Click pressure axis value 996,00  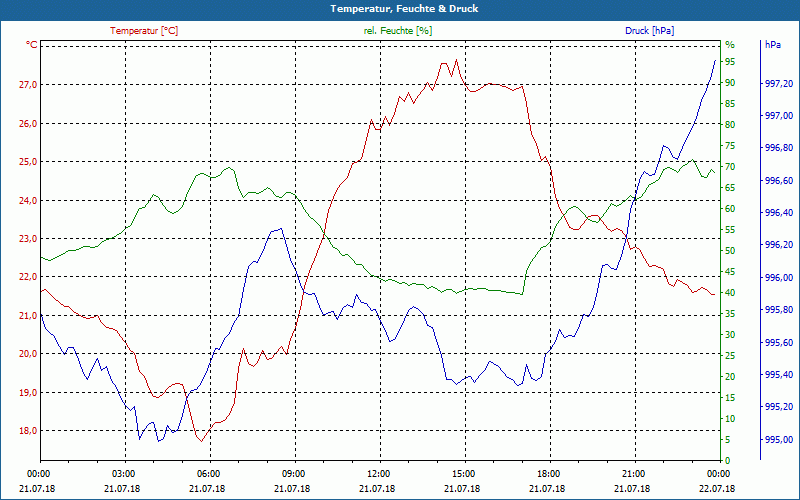point(780,278)
